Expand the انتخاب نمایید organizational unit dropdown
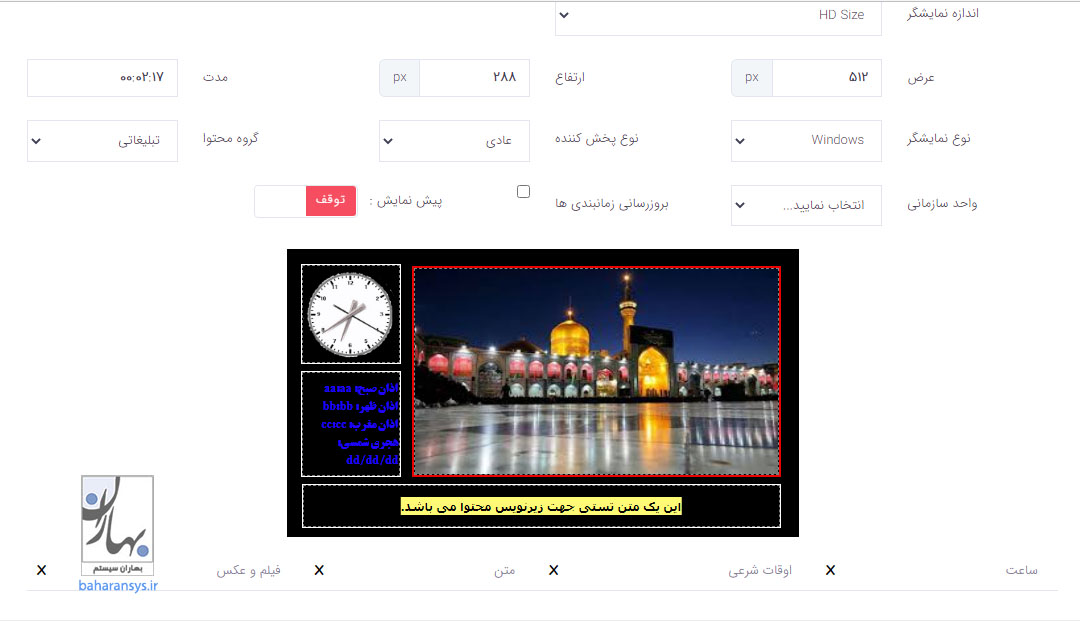The image size is (1080, 622). click(x=806, y=205)
